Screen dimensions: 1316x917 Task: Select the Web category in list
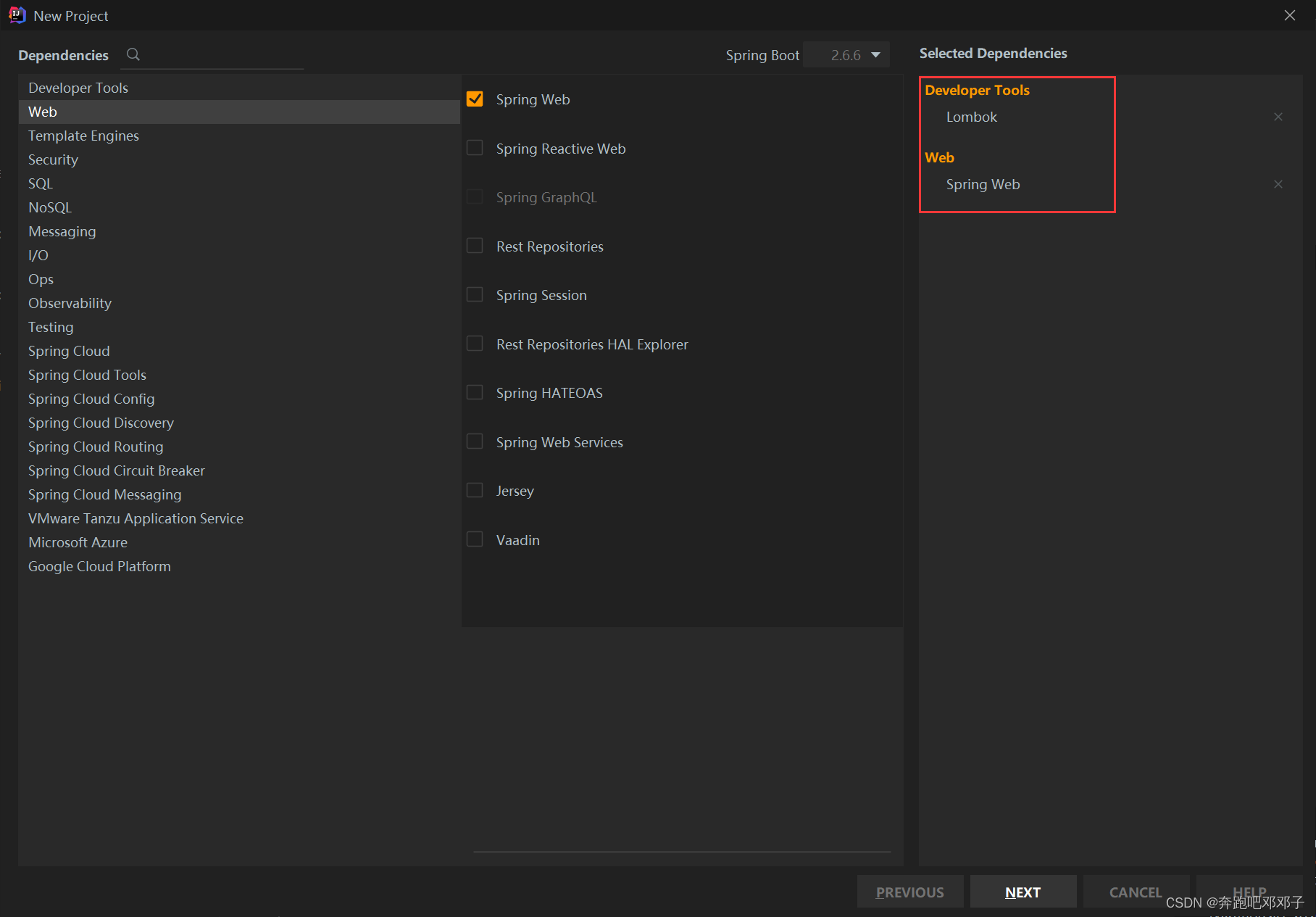pyautogui.click(x=239, y=112)
